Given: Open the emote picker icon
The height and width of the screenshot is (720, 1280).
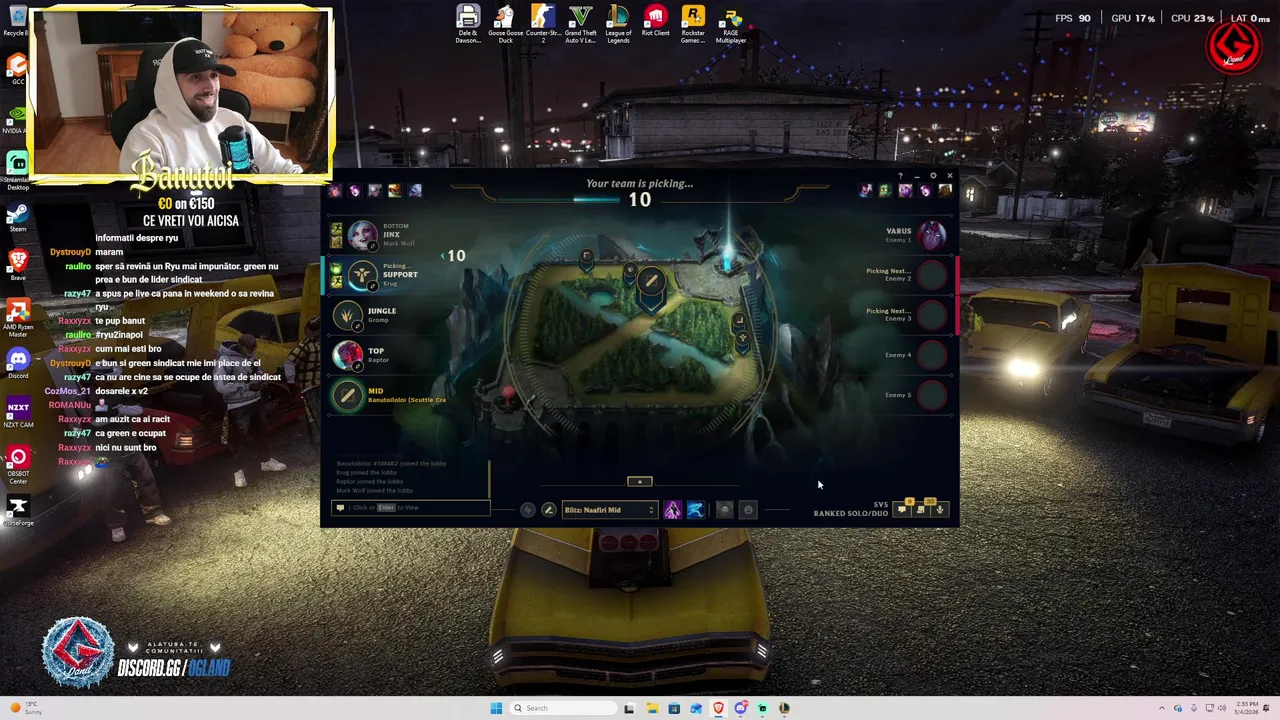Looking at the screenshot, I should pos(748,510).
